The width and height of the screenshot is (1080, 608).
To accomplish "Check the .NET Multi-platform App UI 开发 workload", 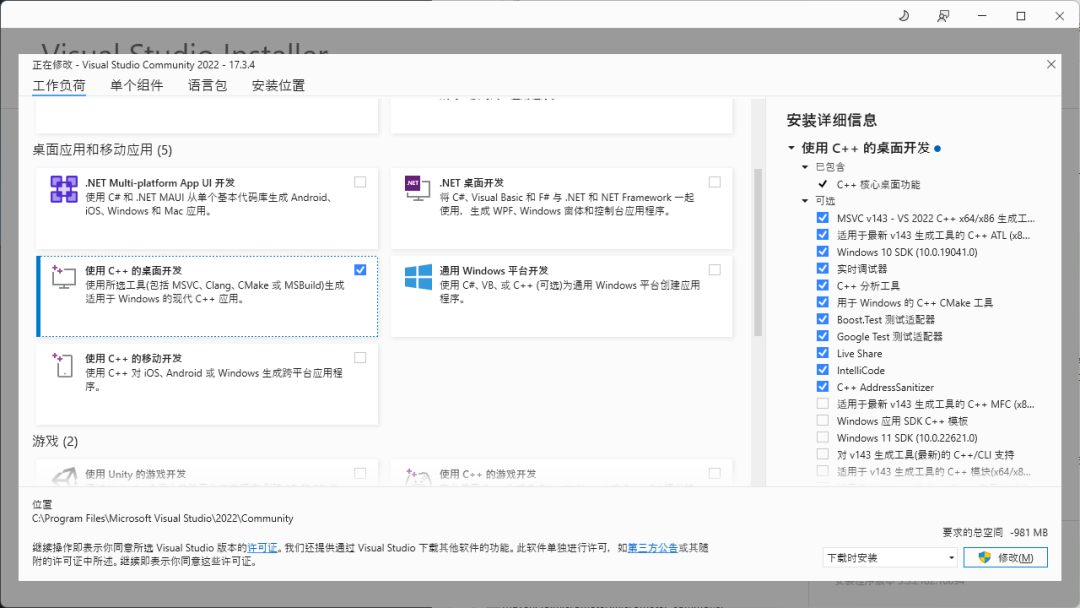I will [x=360, y=182].
